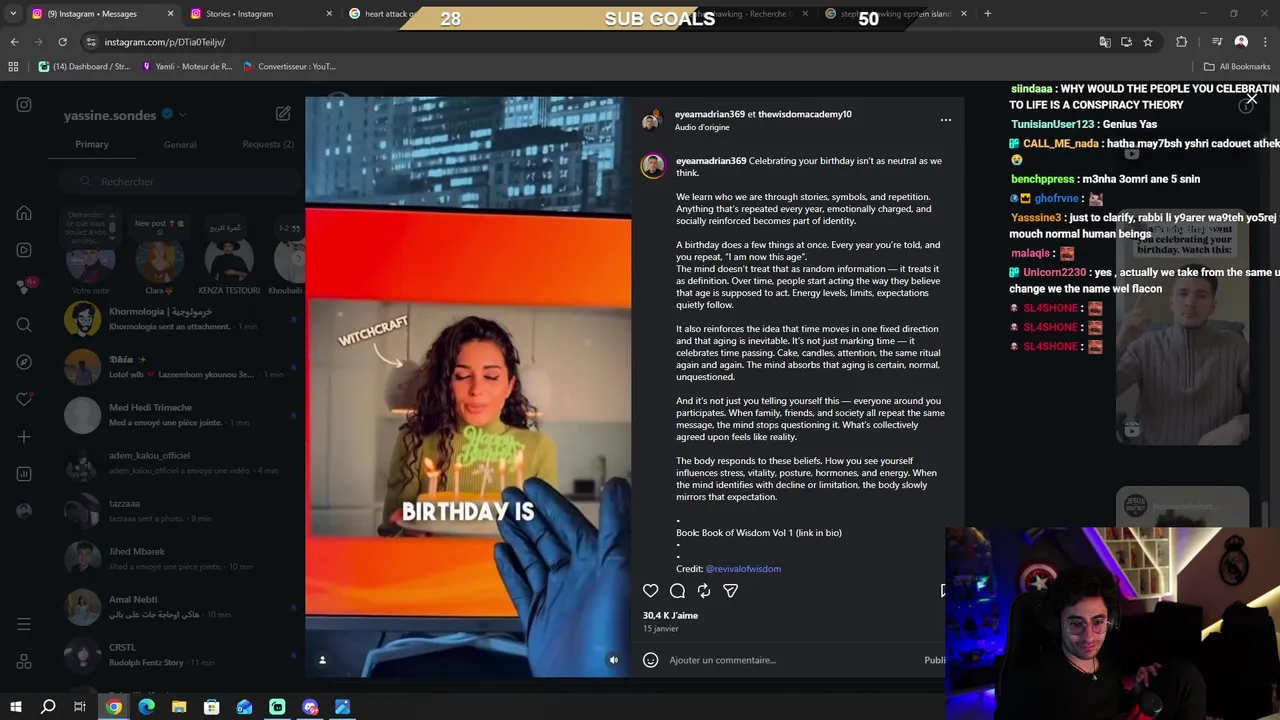Like the post with the heart icon
The height and width of the screenshot is (720, 1280).
point(650,591)
